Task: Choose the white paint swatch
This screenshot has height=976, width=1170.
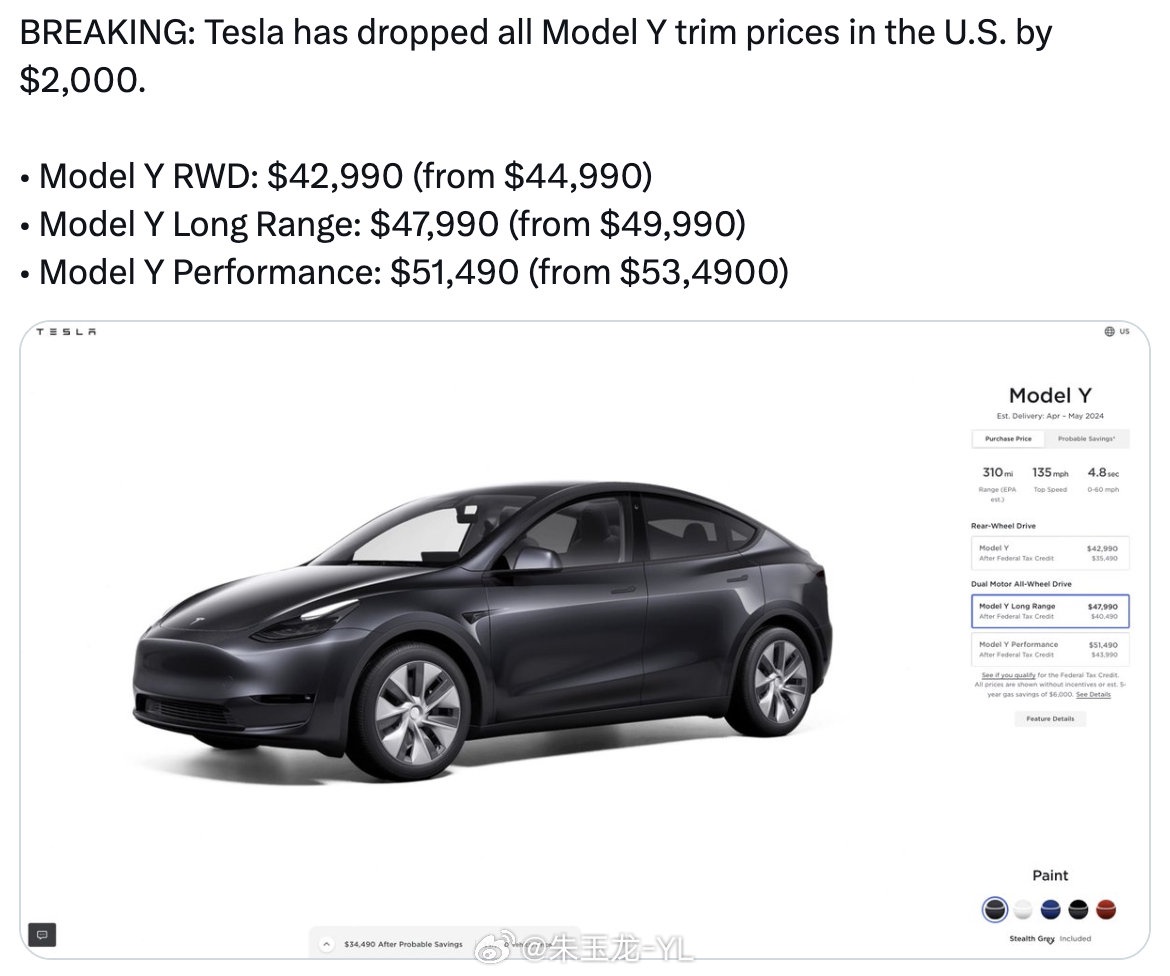Action: [x=1022, y=909]
